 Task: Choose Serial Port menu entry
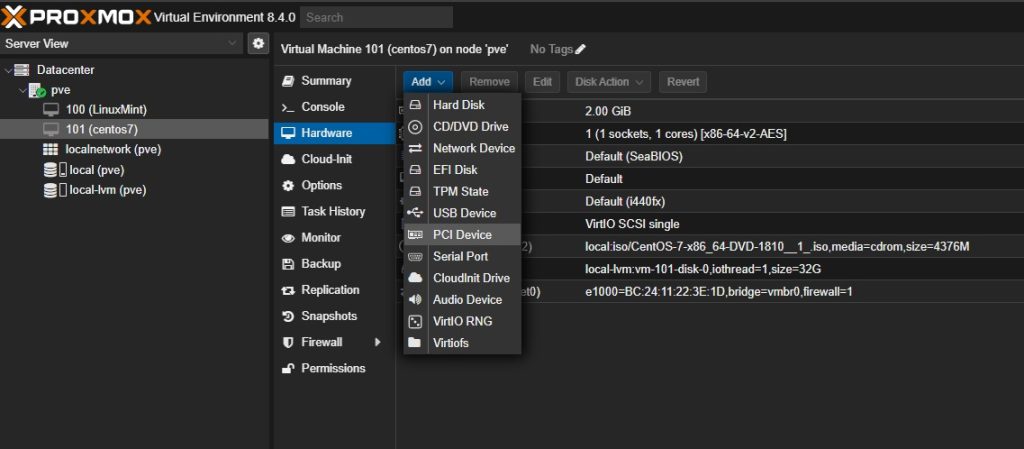pyautogui.click(x=462, y=256)
